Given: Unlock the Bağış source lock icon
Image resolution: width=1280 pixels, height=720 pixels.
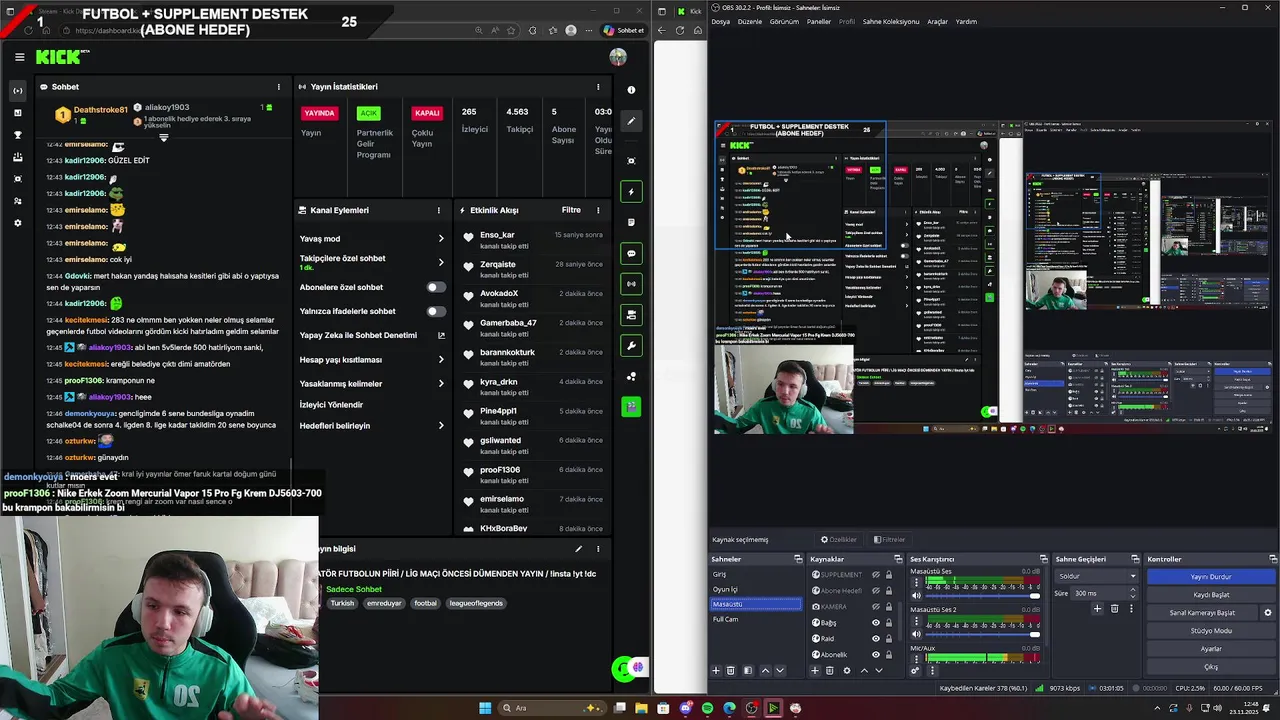Looking at the screenshot, I should [888, 623].
